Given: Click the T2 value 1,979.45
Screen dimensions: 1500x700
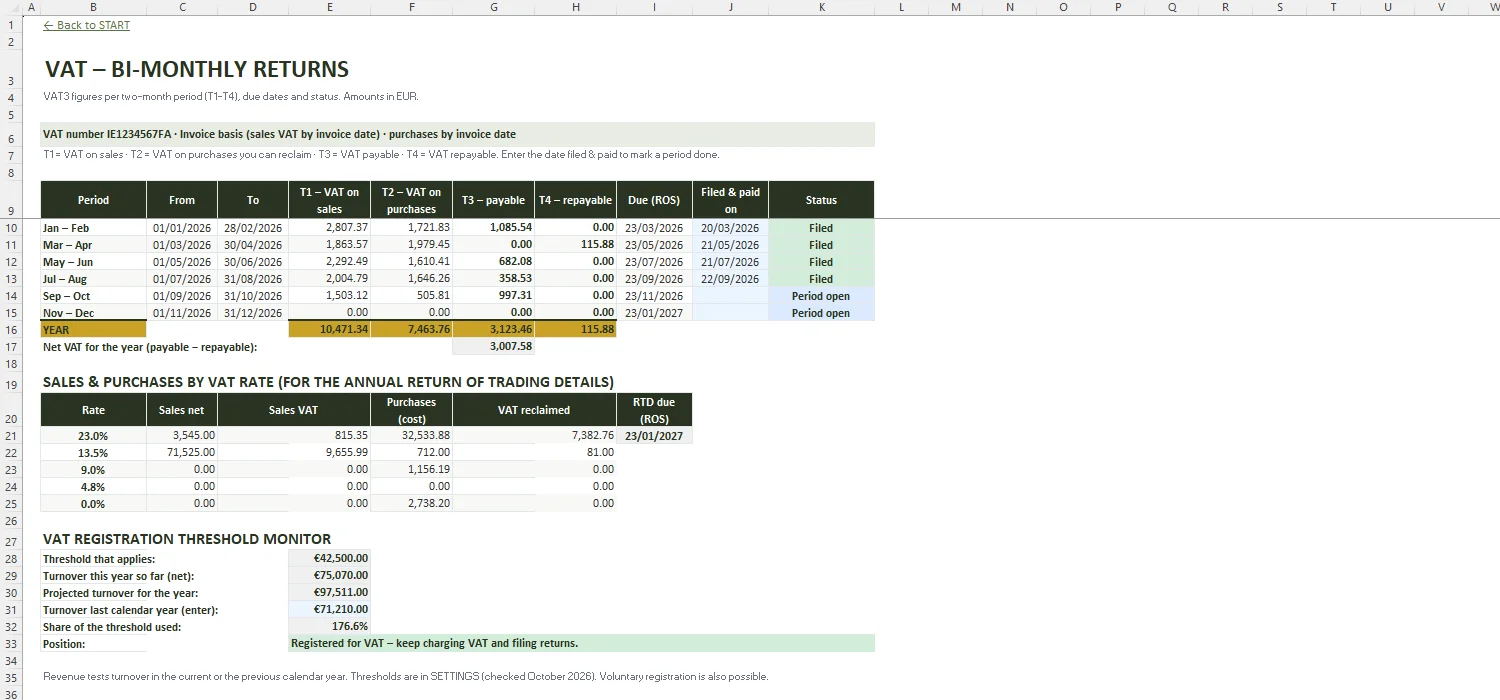Looking at the screenshot, I should point(411,245).
